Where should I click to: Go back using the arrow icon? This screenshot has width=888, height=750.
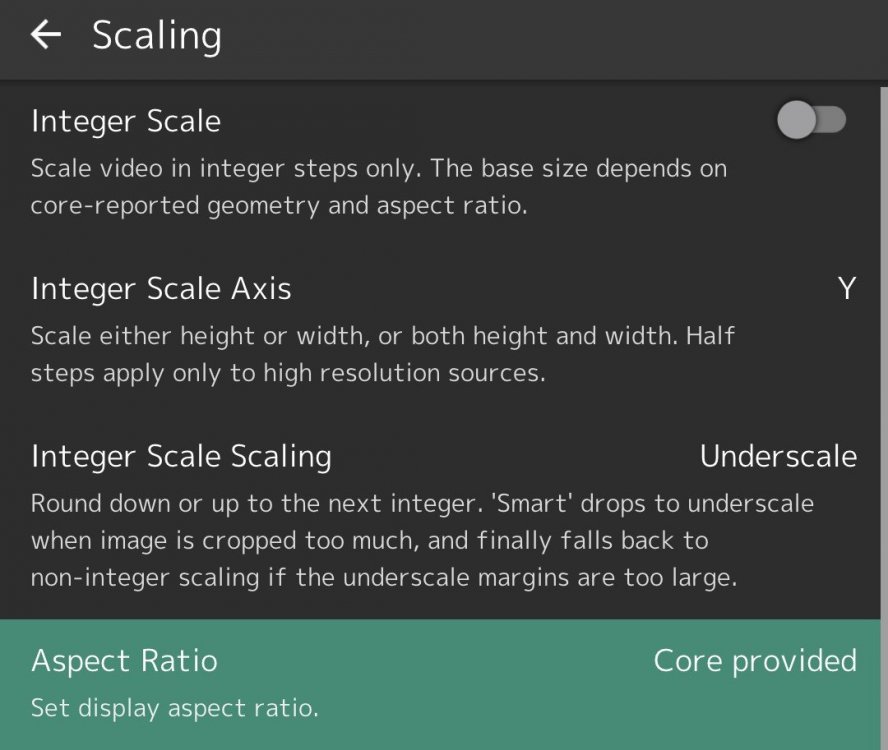point(46,36)
